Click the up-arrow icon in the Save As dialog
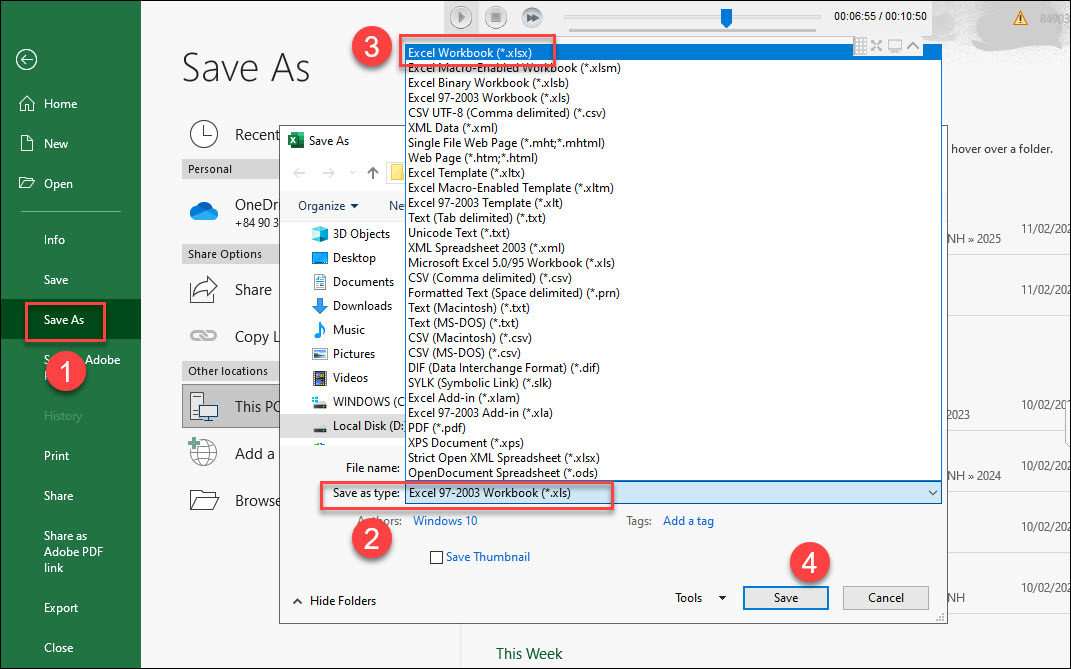The image size is (1071, 669). click(373, 173)
